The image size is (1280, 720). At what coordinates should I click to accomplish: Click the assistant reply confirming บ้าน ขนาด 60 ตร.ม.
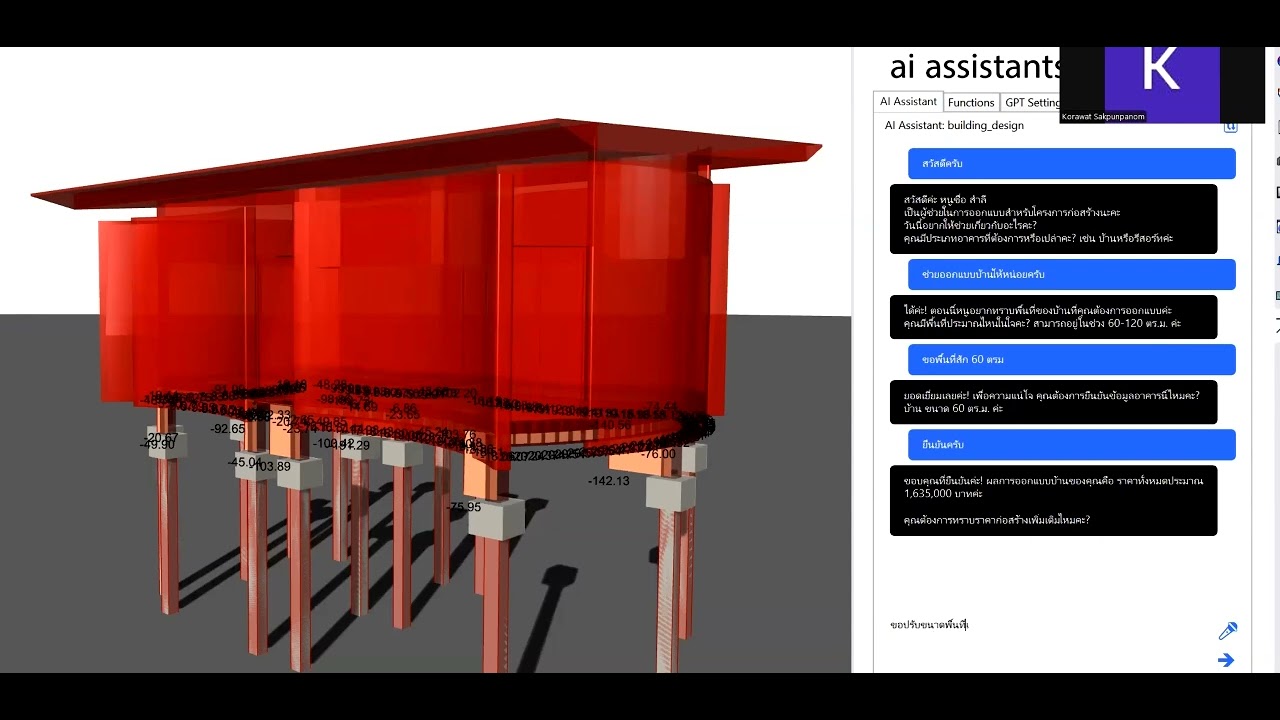[1053, 402]
